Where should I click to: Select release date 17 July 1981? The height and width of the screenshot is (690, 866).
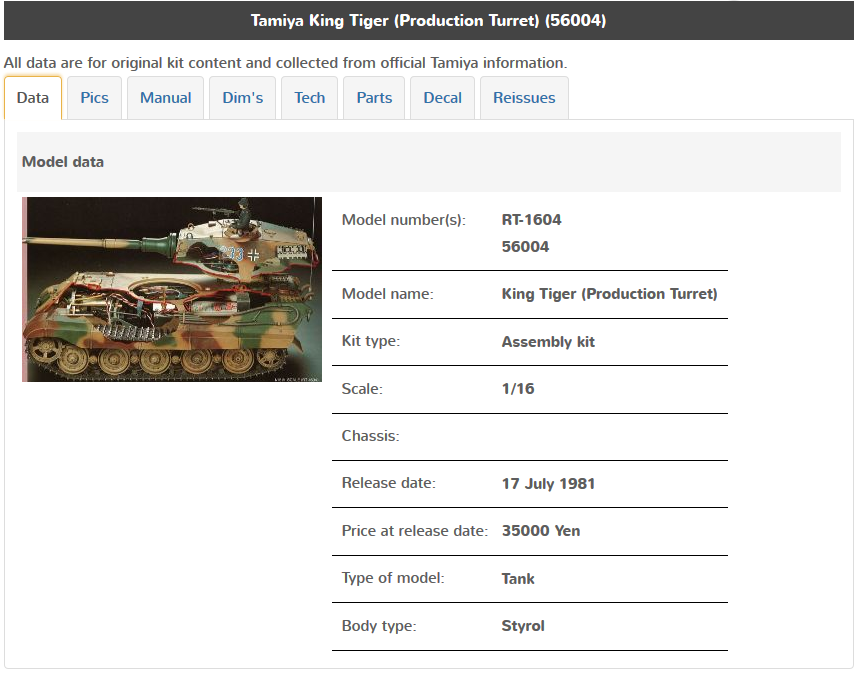548,484
